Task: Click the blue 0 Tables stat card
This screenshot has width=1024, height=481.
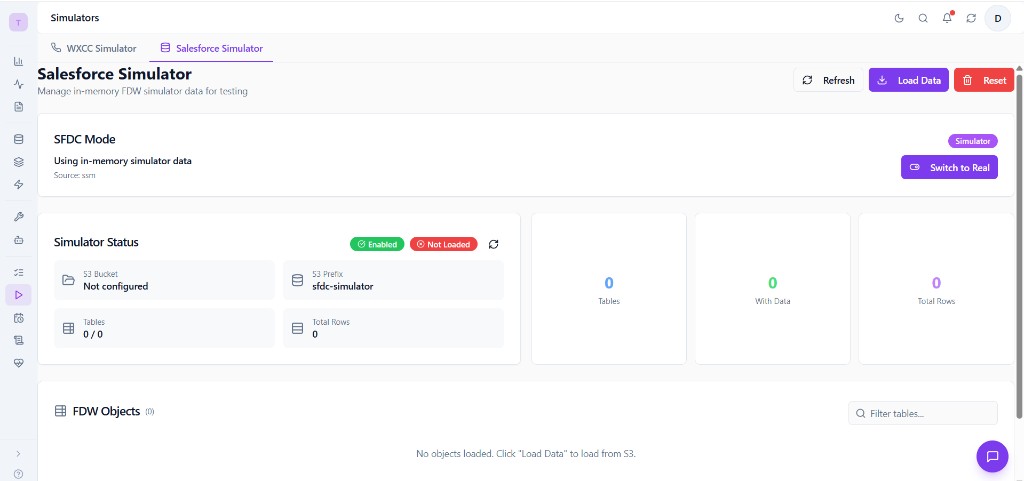Action: click(609, 288)
